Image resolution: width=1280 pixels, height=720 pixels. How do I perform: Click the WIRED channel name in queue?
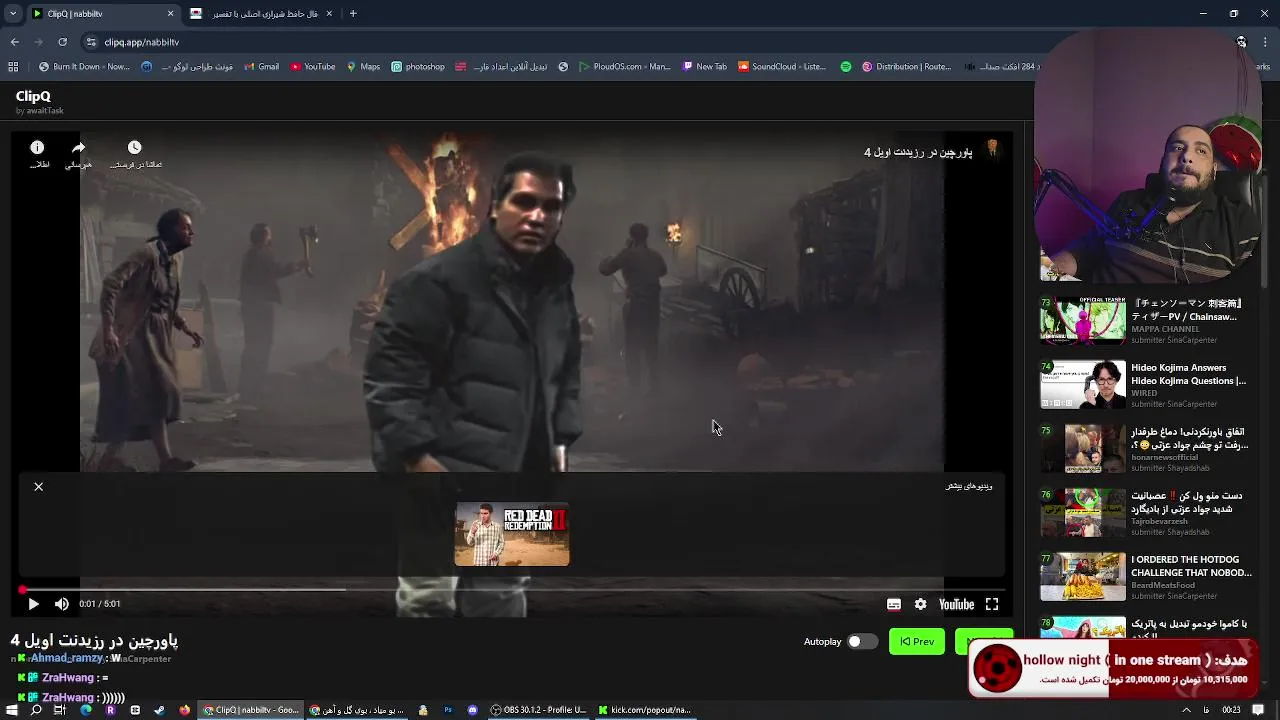click(x=1144, y=393)
